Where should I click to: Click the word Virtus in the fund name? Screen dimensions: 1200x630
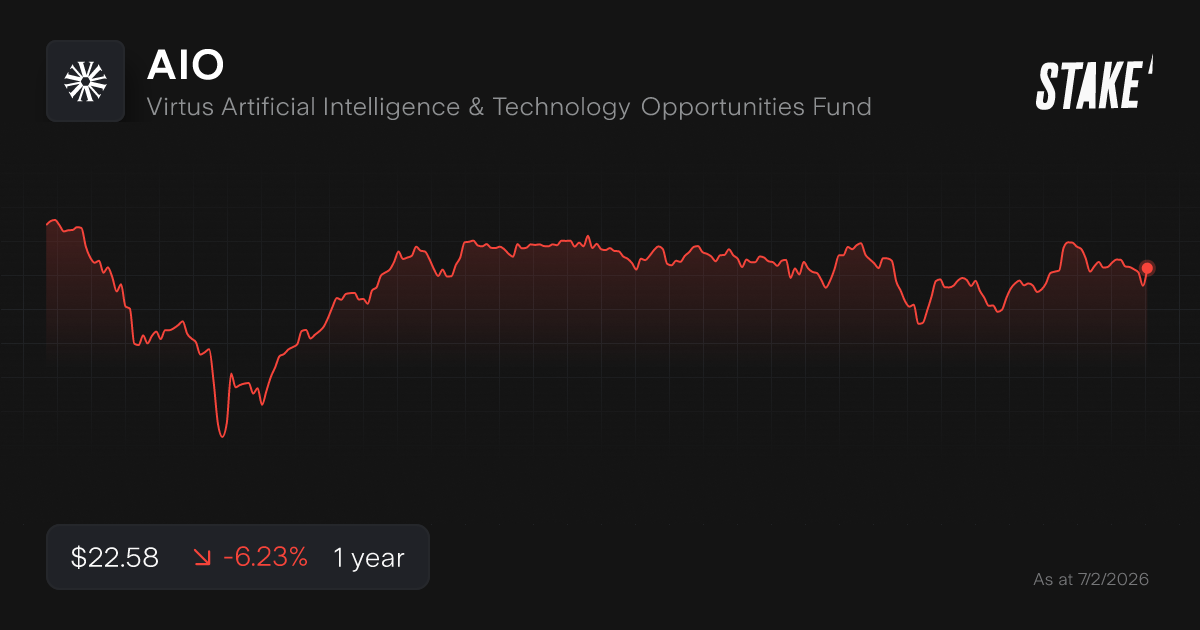(x=176, y=106)
